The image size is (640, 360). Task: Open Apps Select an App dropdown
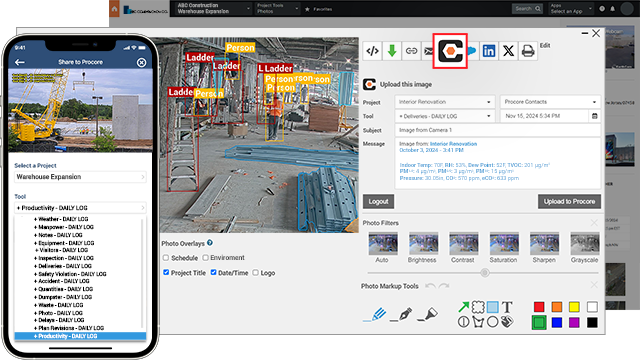[570, 9]
